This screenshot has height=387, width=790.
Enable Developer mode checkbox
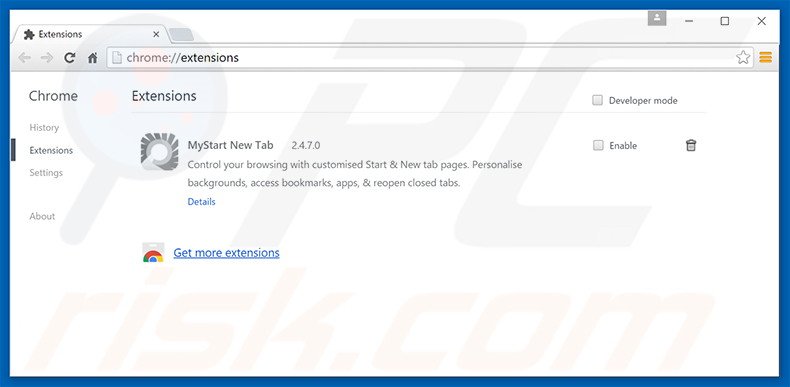598,100
